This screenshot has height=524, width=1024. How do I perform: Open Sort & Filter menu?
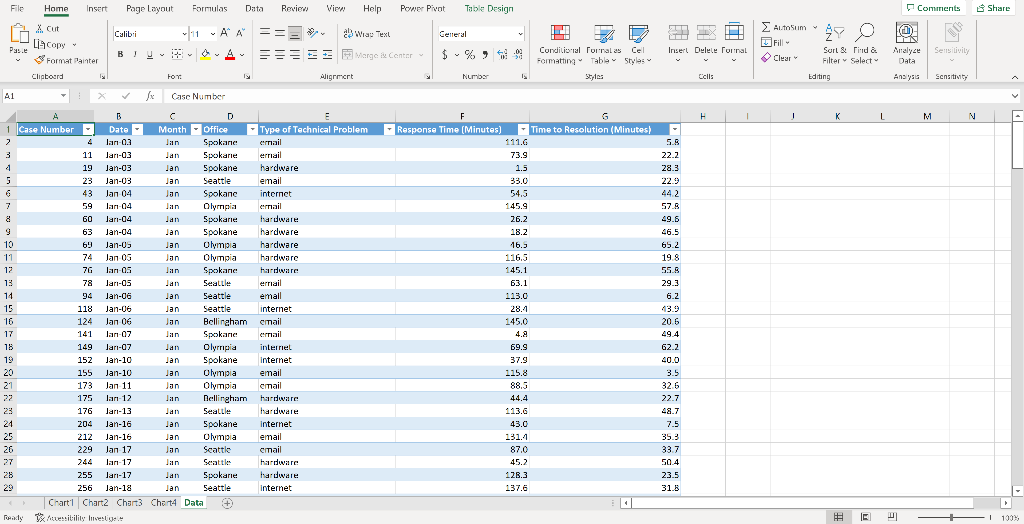tap(835, 44)
